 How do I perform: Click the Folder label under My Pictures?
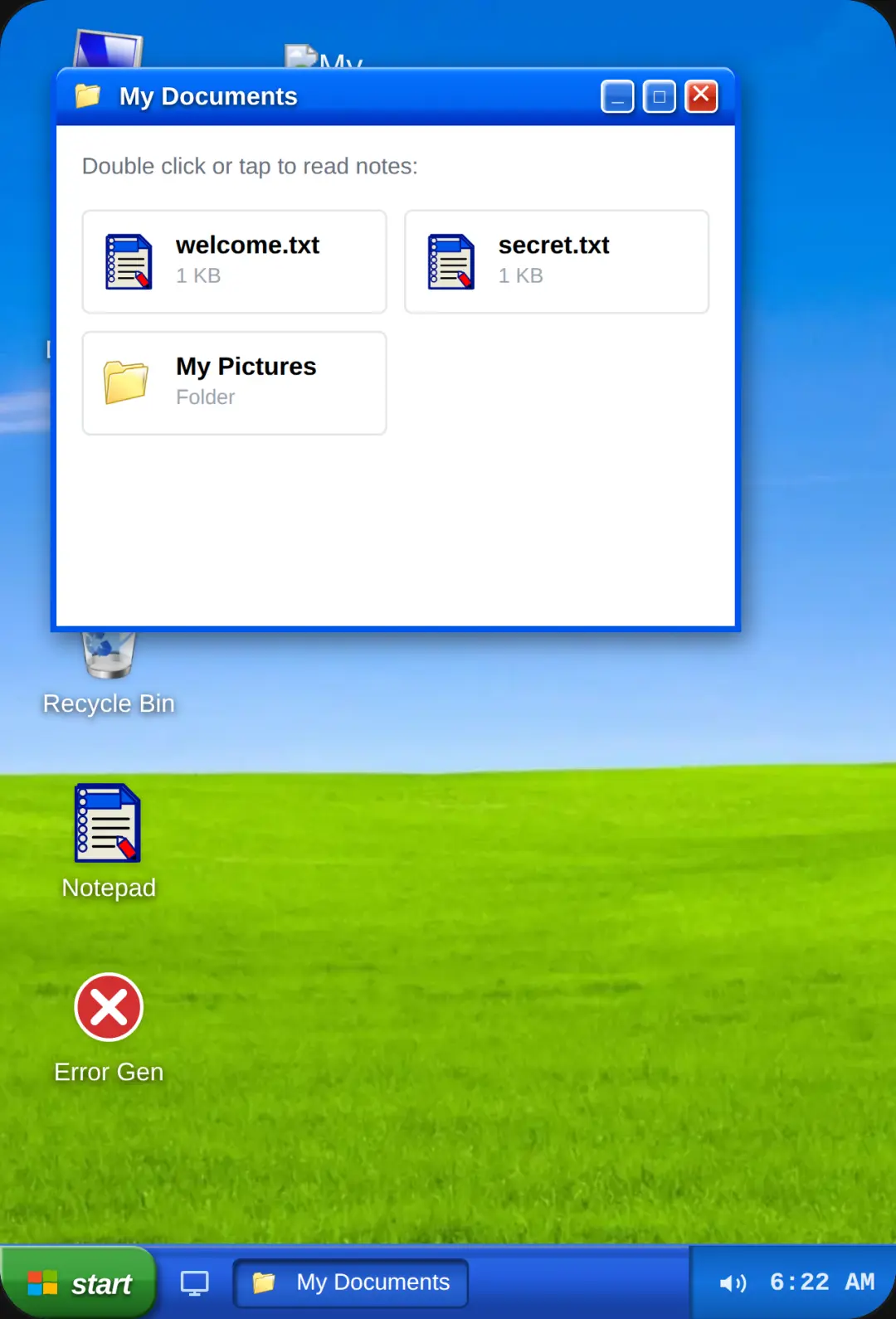(x=206, y=397)
